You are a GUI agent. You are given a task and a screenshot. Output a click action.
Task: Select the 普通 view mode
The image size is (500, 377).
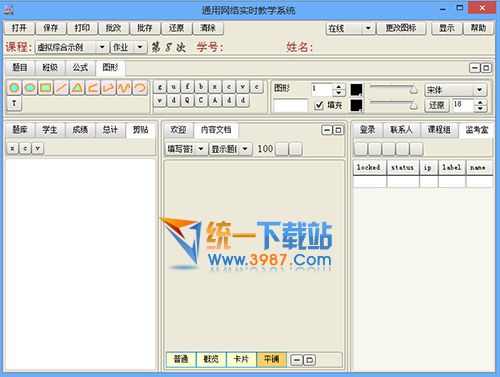click(x=181, y=359)
